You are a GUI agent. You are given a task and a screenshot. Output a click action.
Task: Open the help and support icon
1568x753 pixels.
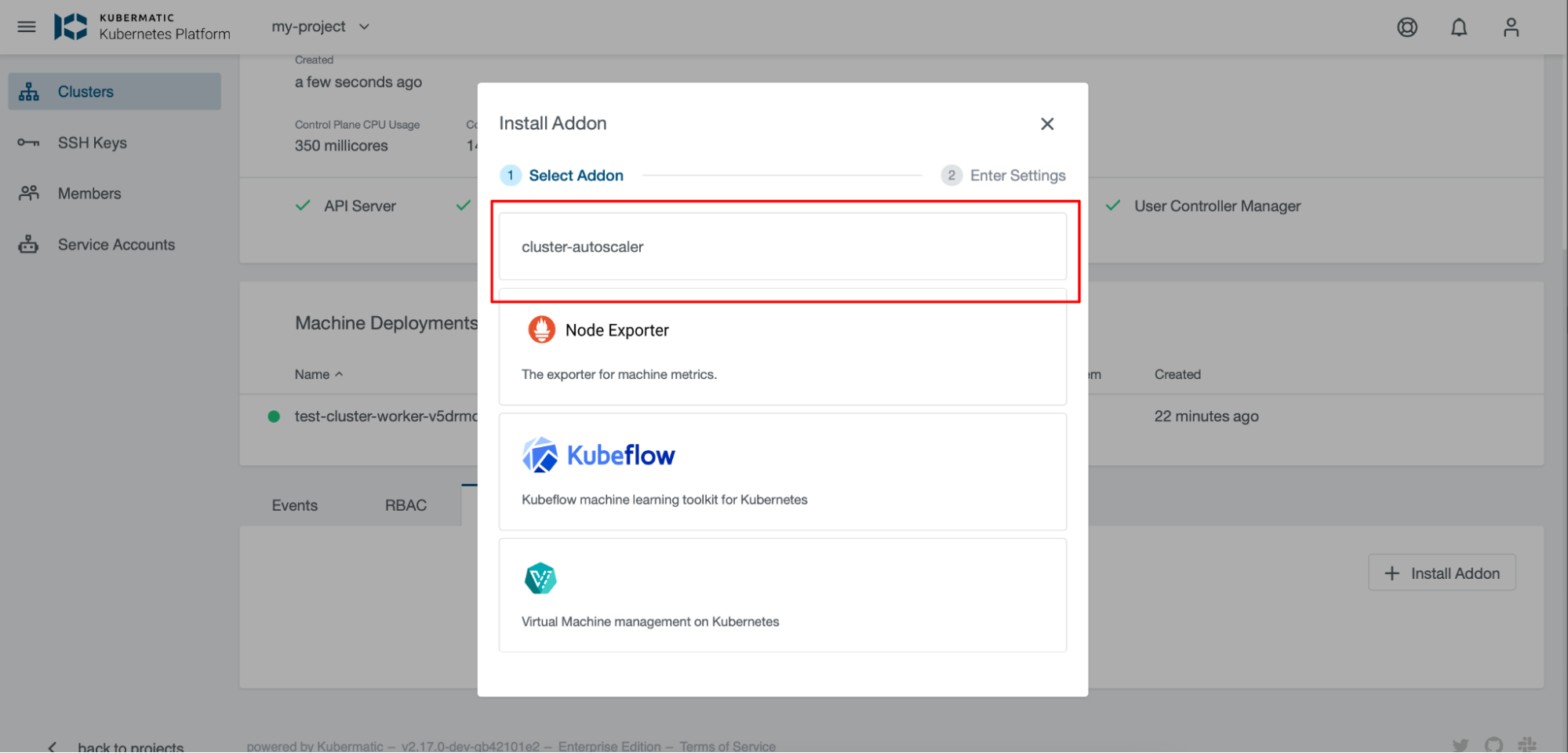click(1406, 27)
